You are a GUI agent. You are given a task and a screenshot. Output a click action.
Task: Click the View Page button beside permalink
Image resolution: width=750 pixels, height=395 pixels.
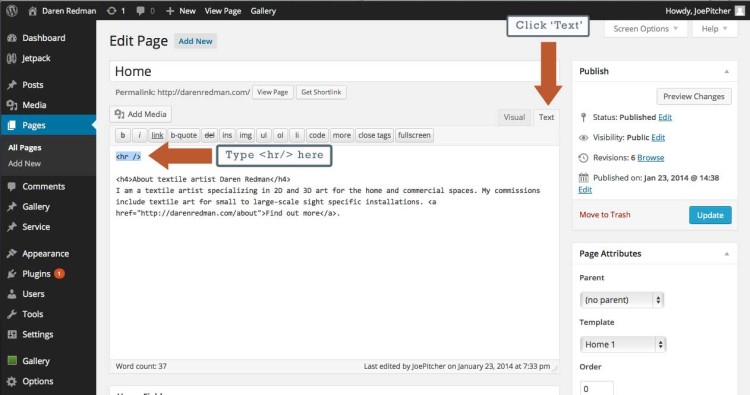(273, 92)
